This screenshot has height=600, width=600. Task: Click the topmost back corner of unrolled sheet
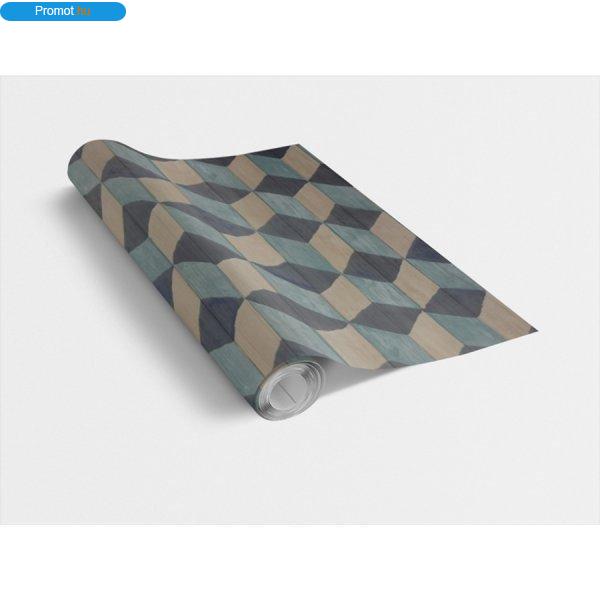click(297, 146)
